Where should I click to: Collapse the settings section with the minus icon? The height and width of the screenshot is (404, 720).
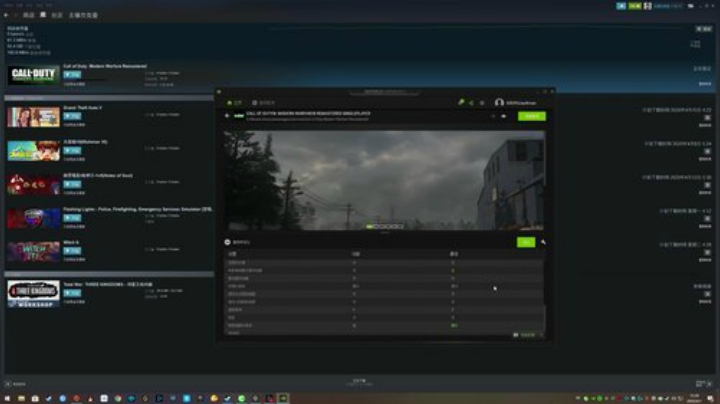click(227, 242)
